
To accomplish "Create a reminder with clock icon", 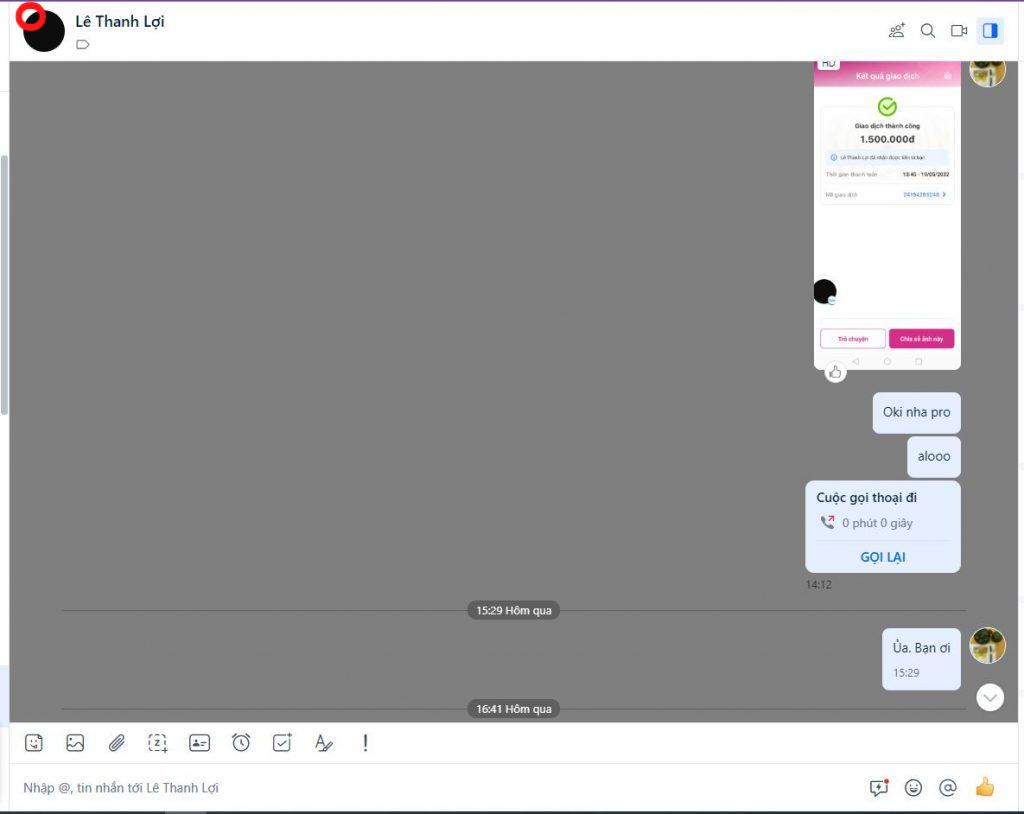I will [241, 743].
